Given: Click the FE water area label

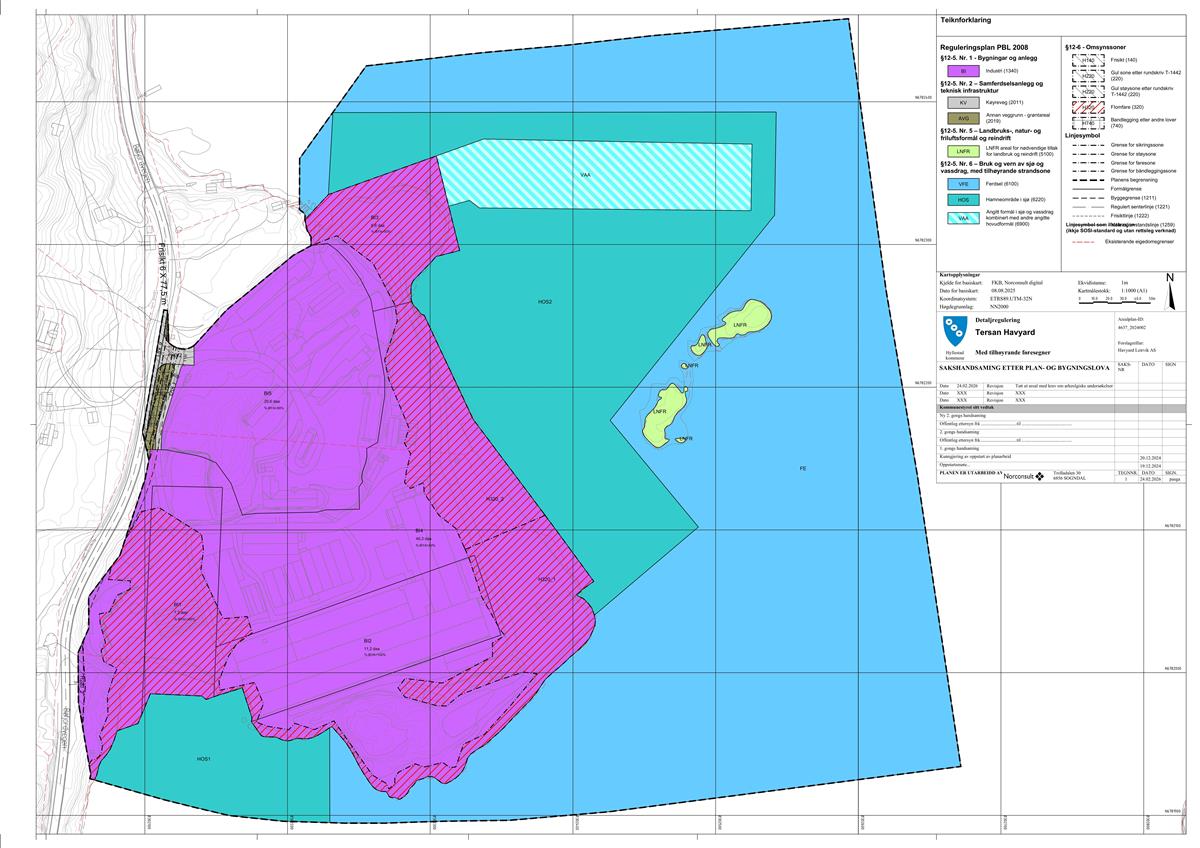Looking at the screenshot, I should point(802,468).
